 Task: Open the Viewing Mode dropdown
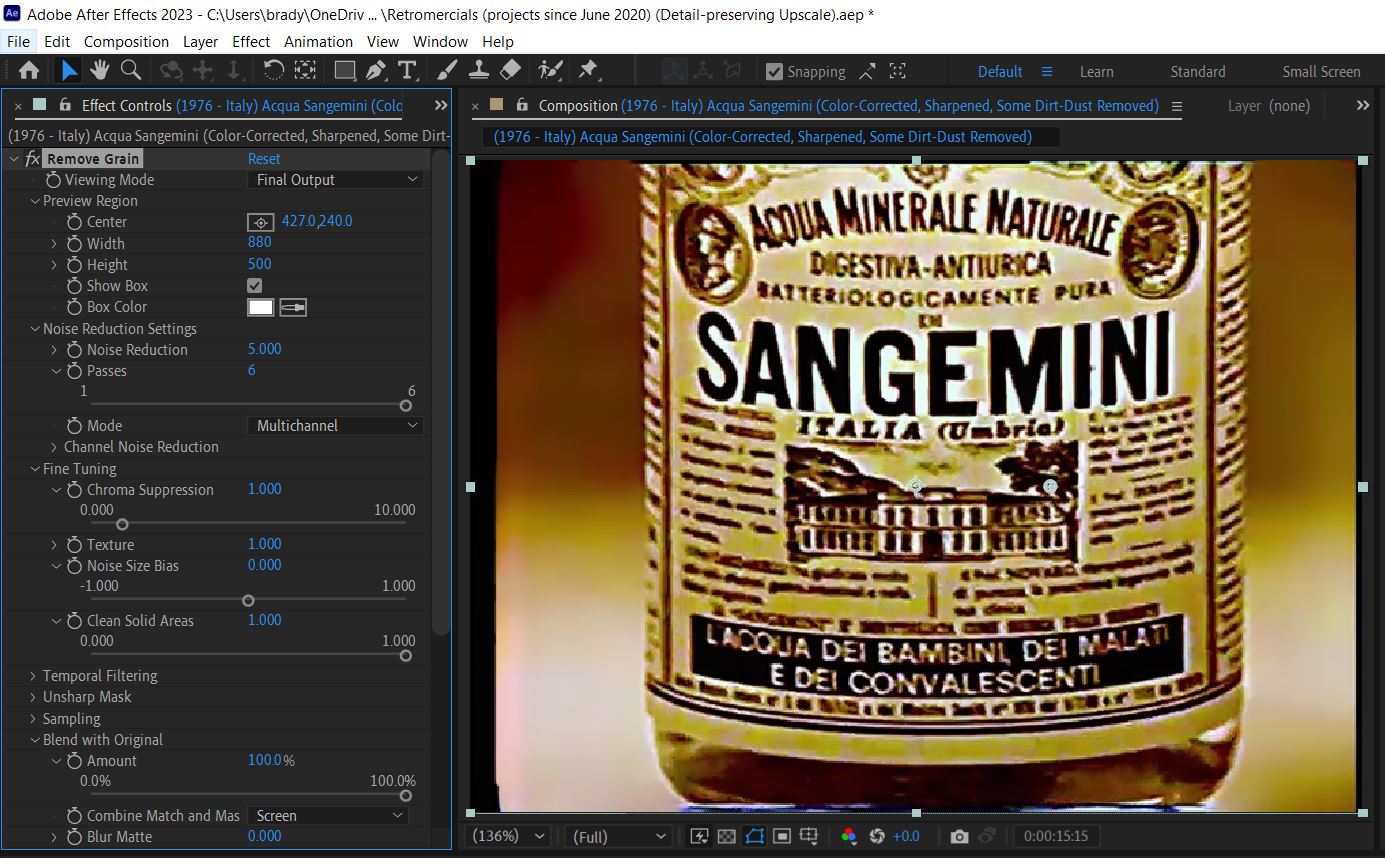tap(335, 180)
